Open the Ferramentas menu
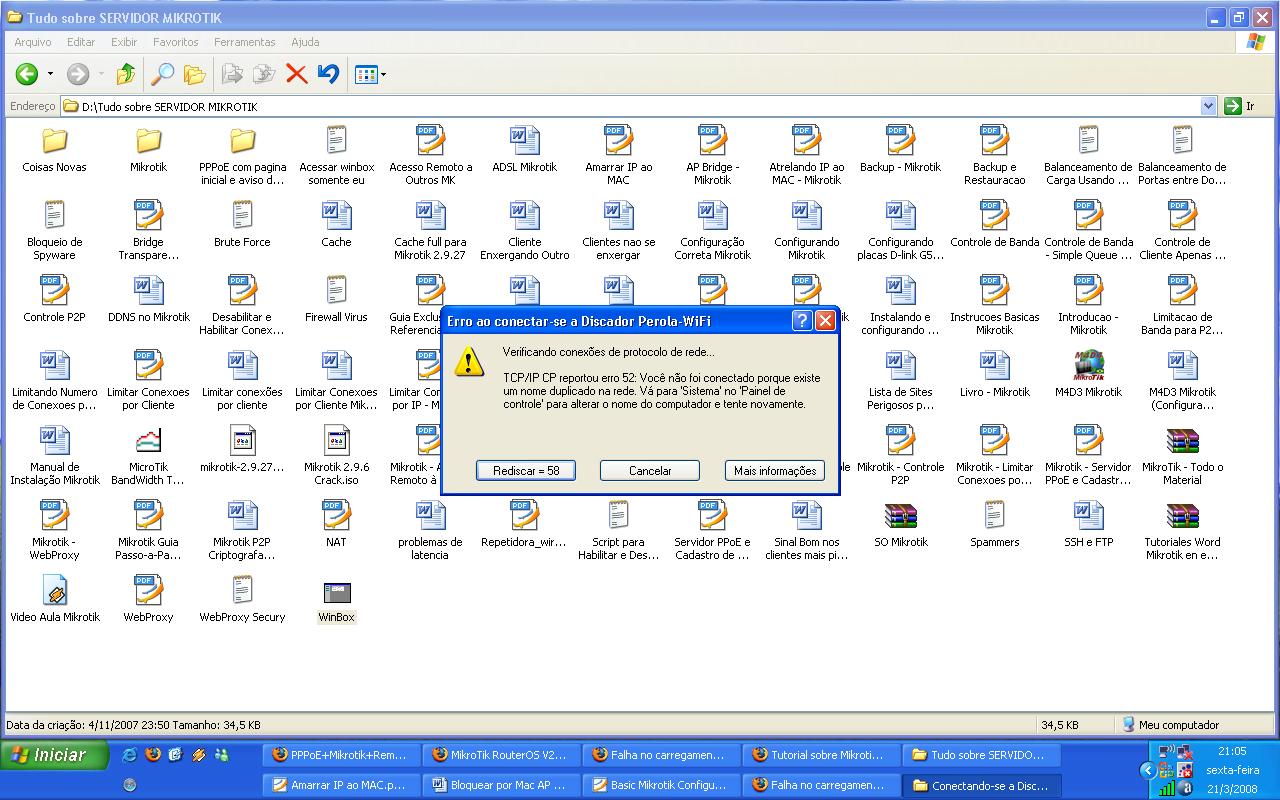Screen dimensions: 1280x800 [244, 42]
